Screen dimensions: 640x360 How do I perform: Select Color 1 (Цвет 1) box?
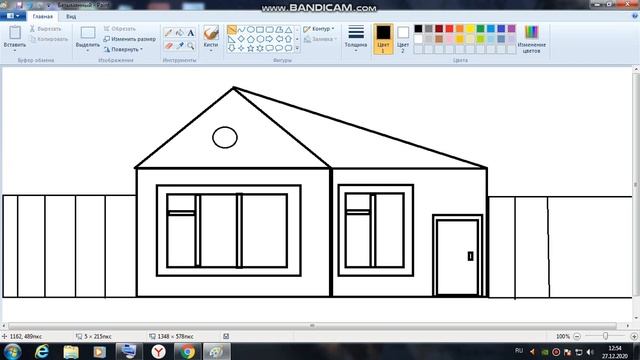pyautogui.click(x=383, y=39)
